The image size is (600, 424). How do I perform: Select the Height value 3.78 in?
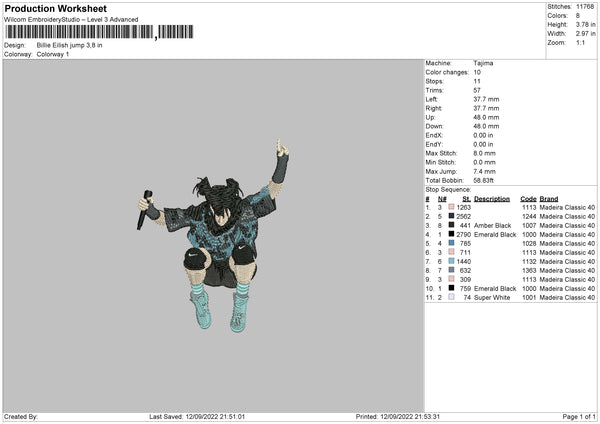585,24
